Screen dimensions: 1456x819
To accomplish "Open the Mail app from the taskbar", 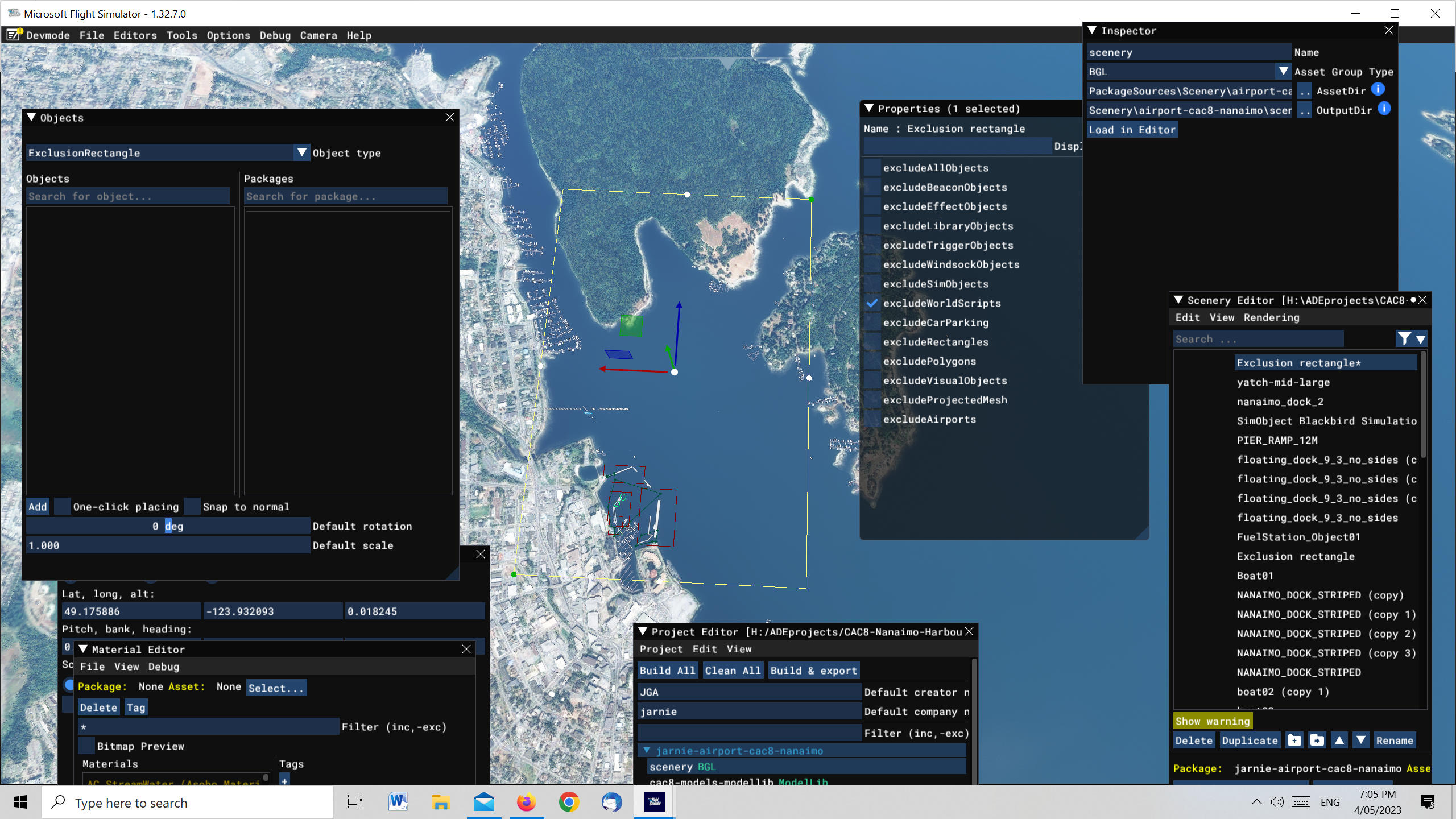I will 483,802.
